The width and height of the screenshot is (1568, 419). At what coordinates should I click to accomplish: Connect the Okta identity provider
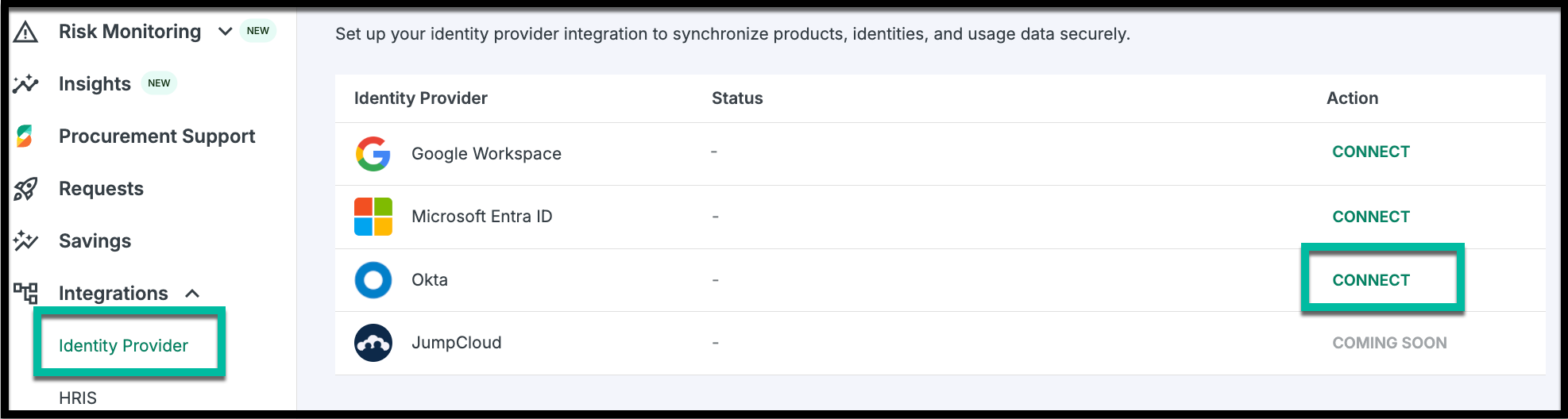pos(1371,280)
